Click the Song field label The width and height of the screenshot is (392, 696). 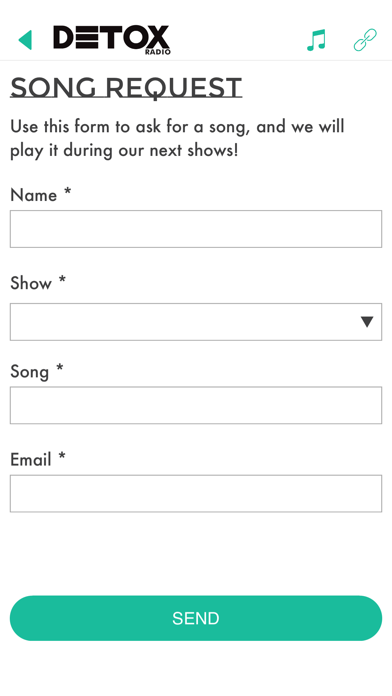tap(29, 372)
